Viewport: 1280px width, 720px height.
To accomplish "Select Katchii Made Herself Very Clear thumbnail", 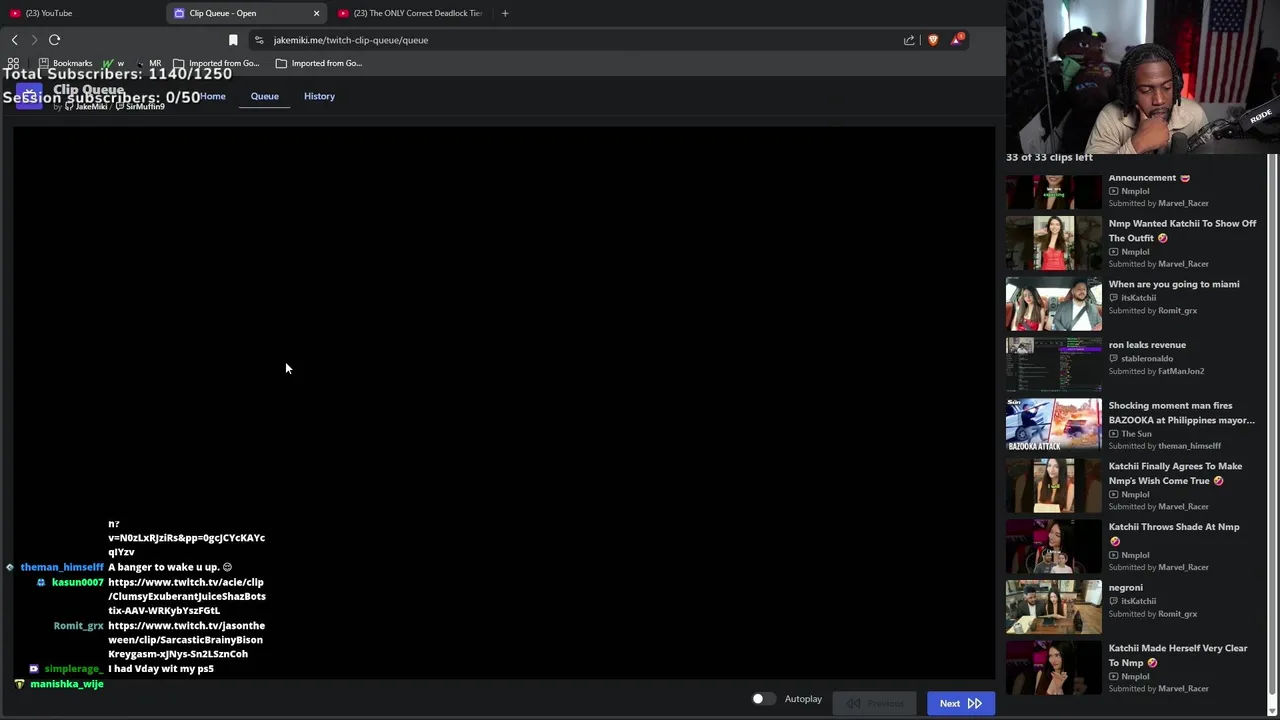I will pyautogui.click(x=1053, y=668).
